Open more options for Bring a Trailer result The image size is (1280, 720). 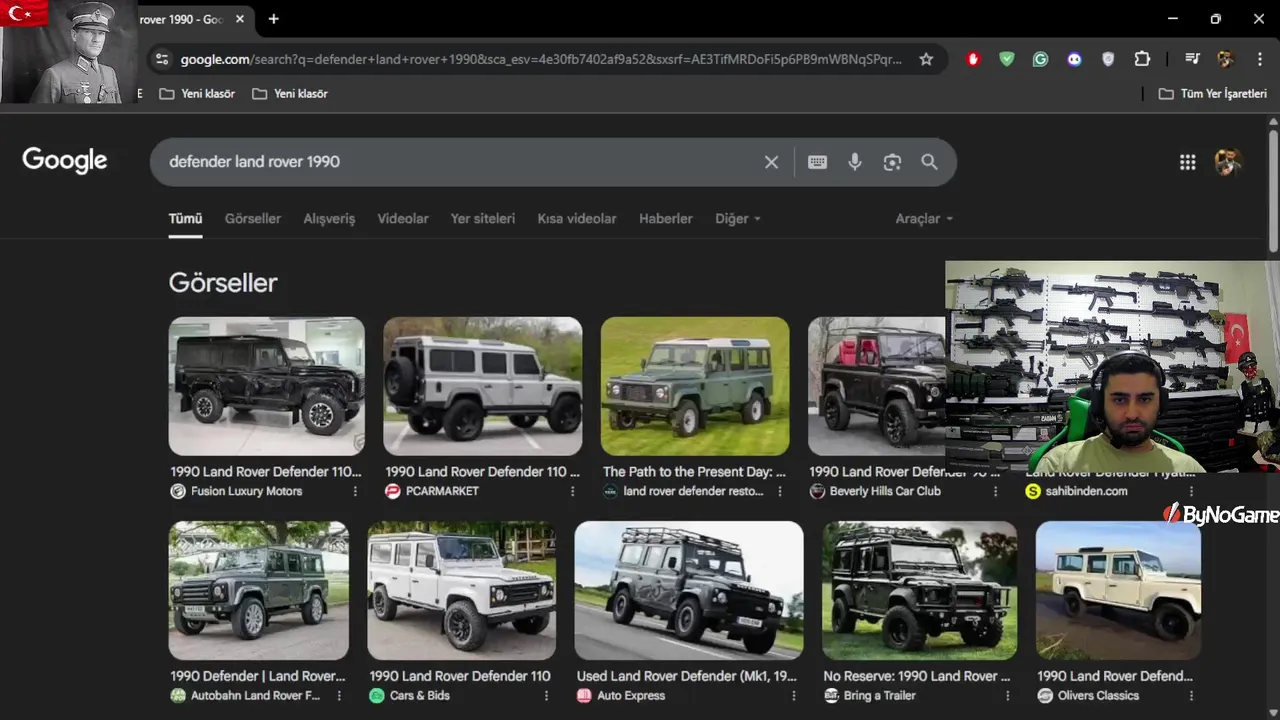pos(1007,696)
